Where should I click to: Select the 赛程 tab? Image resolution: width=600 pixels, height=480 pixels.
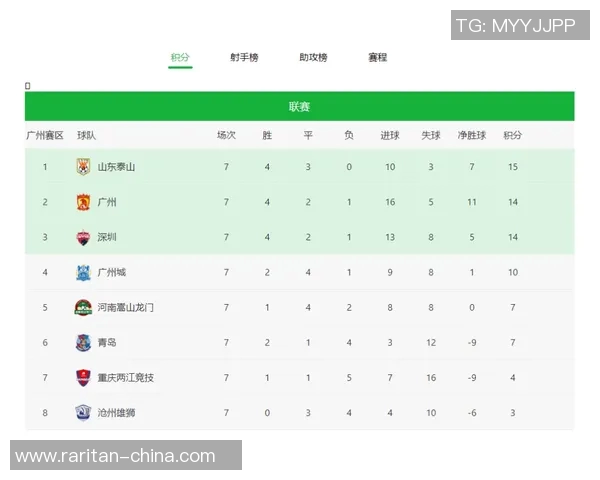[x=378, y=58]
